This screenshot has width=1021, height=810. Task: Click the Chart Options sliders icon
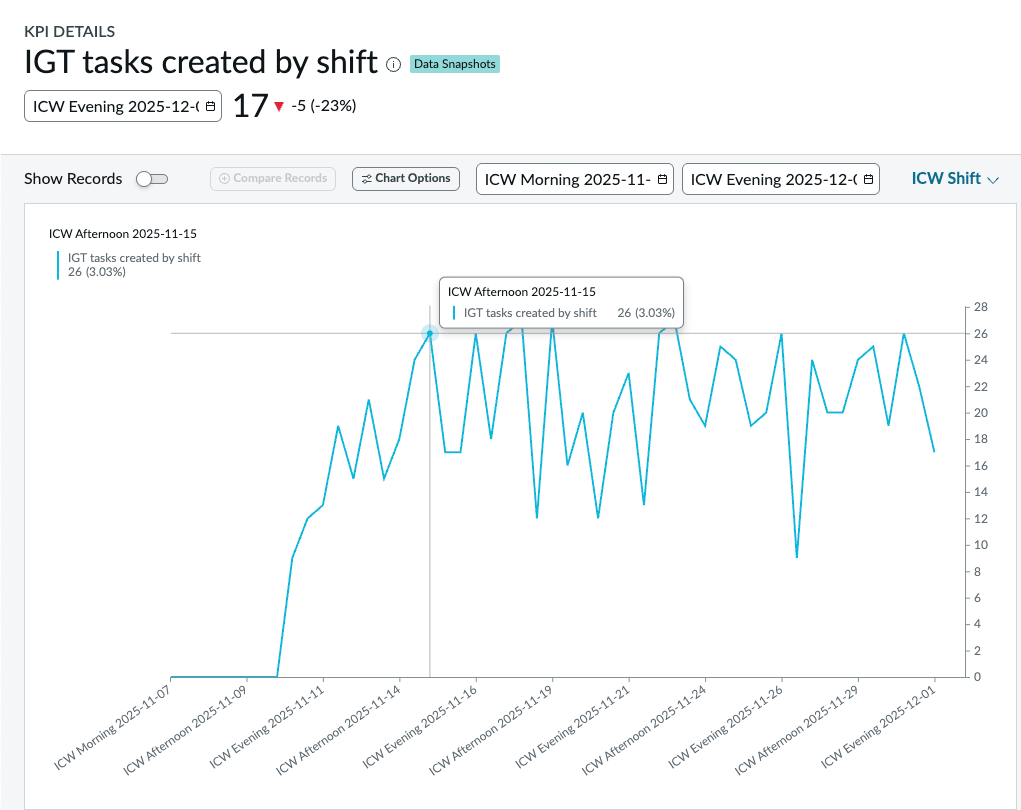click(367, 178)
